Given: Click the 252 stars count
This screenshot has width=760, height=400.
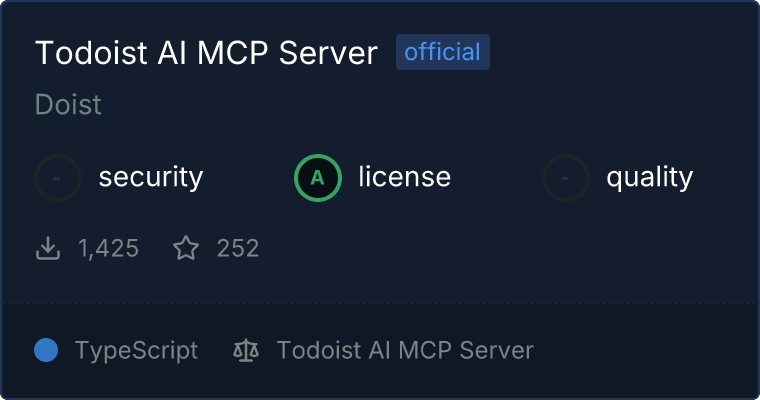Looking at the screenshot, I should pyautogui.click(x=238, y=248).
